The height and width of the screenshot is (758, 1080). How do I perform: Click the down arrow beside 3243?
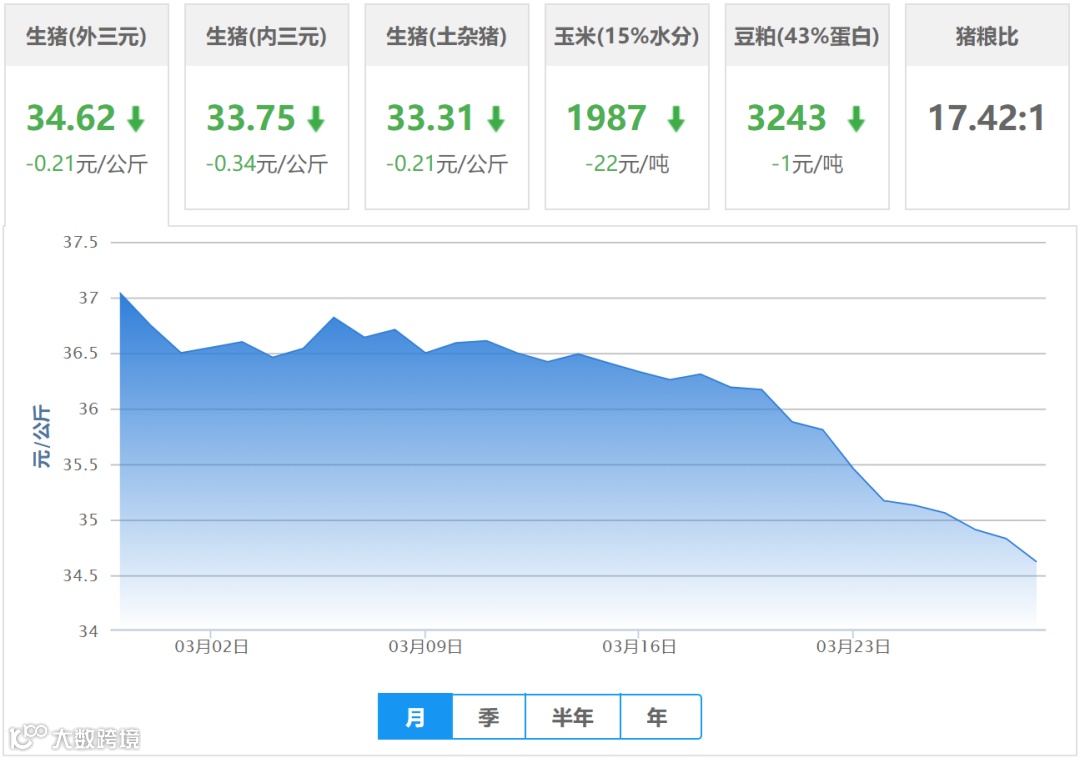(x=856, y=118)
